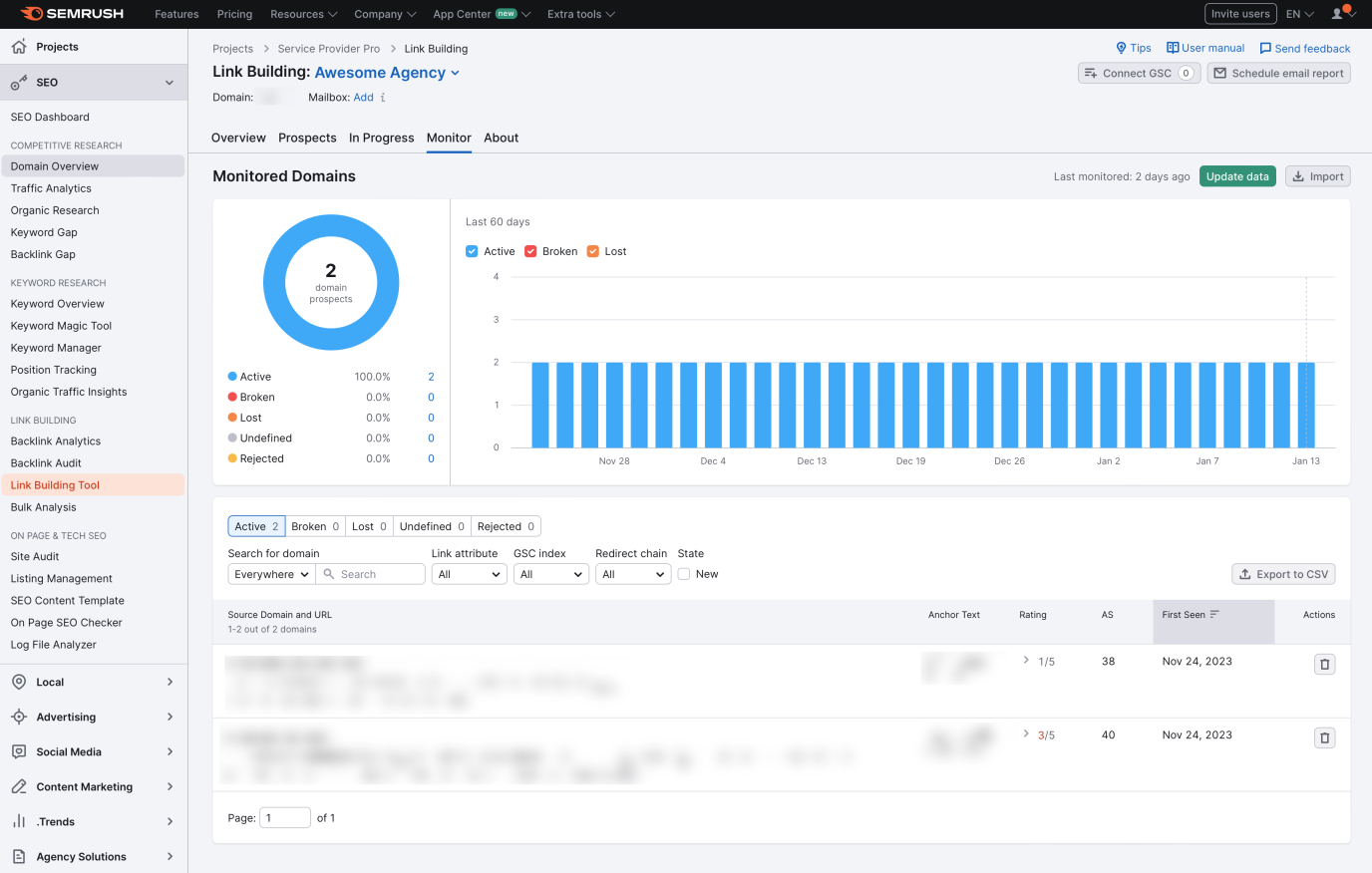The height and width of the screenshot is (873, 1372).
Task: Click the Import button
Action: [x=1317, y=176]
